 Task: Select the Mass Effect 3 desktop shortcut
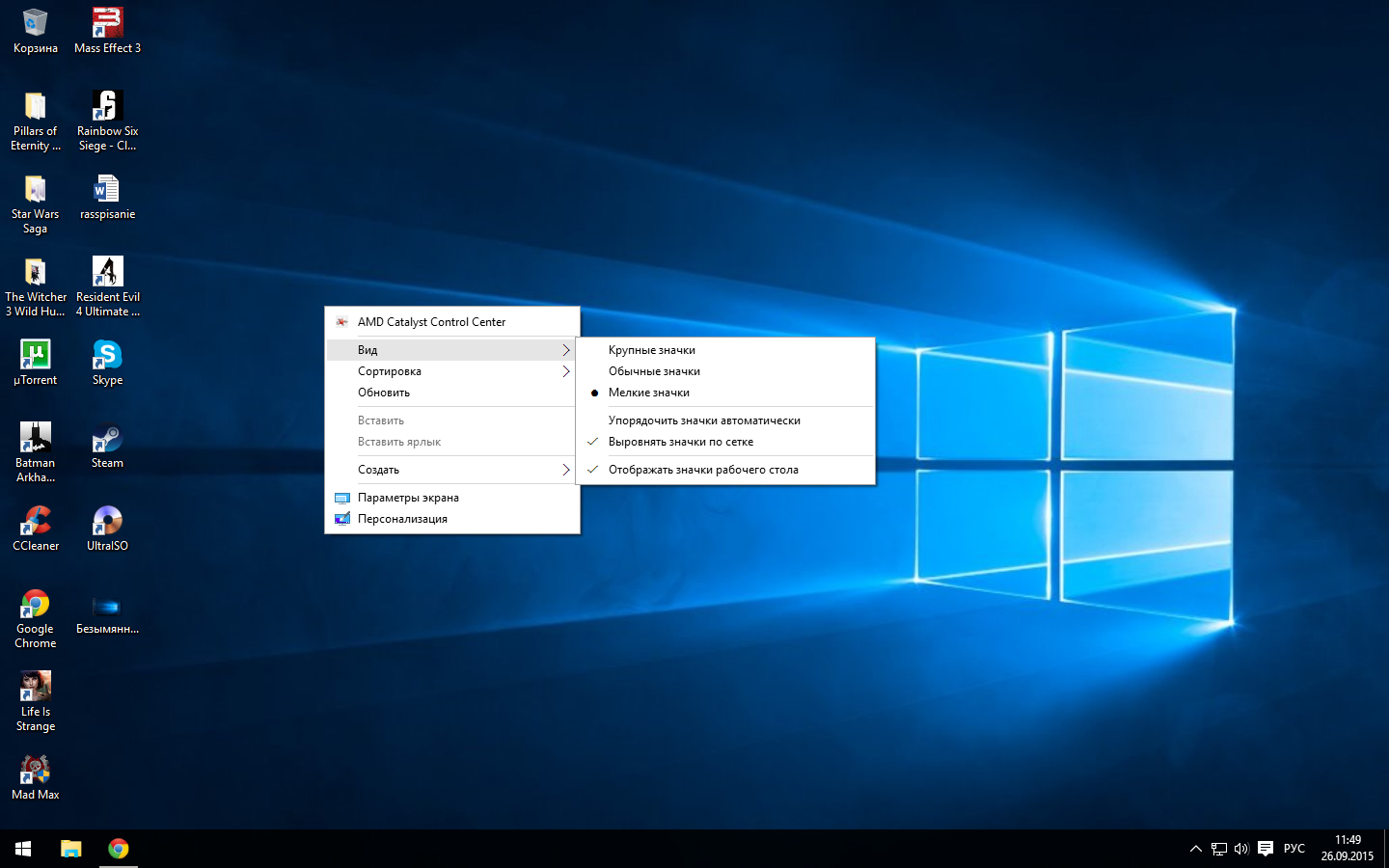[x=107, y=31]
